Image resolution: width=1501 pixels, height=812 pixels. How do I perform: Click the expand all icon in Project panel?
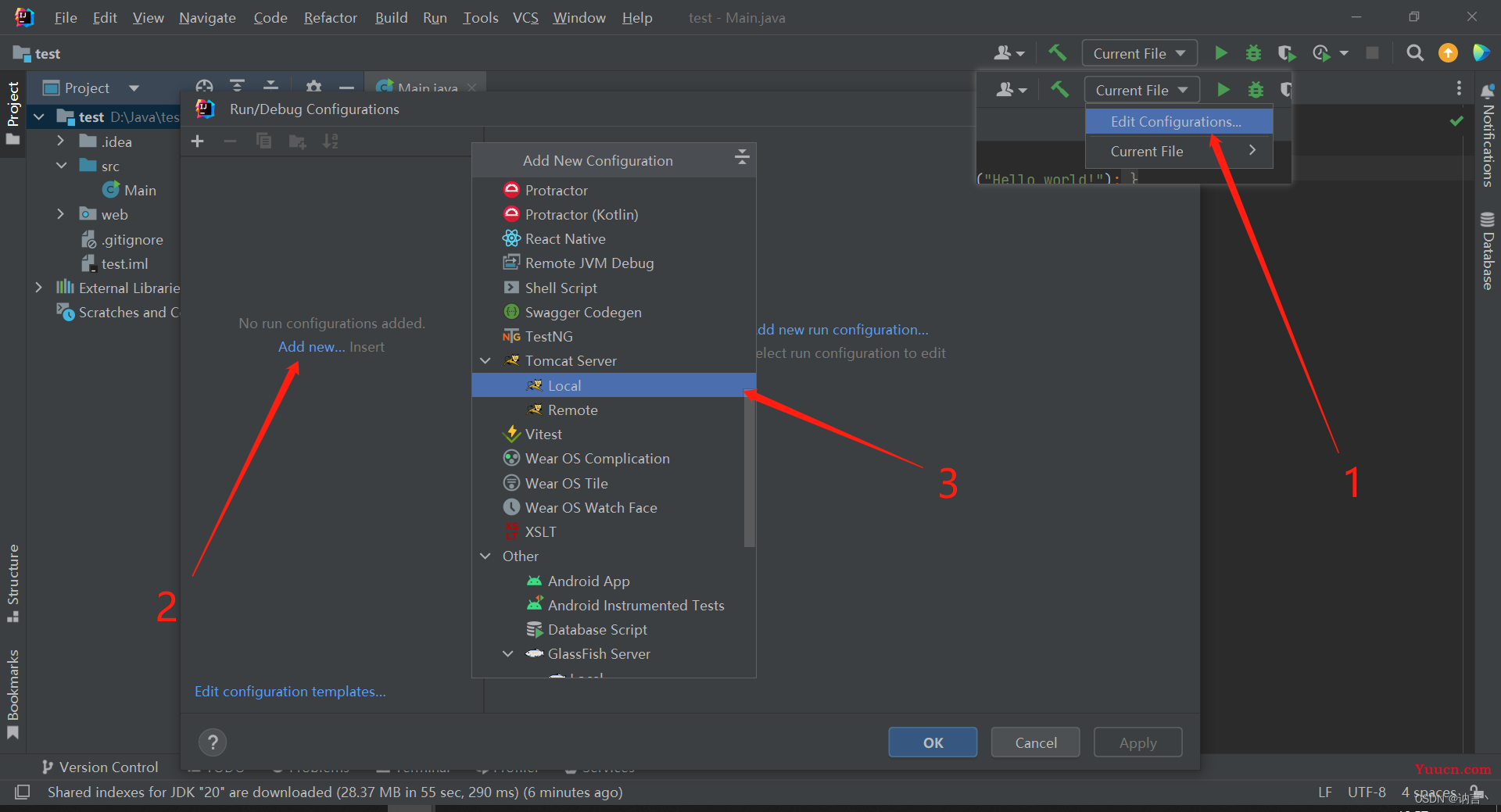pos(238,87)
